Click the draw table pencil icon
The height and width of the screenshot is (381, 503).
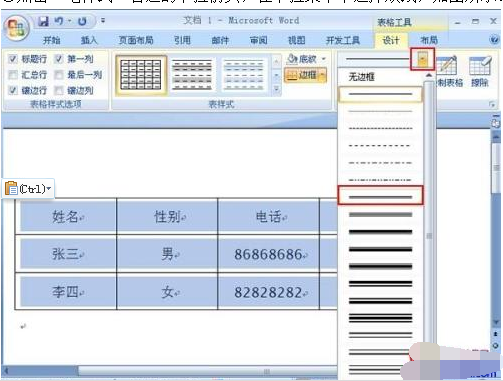[447, 66]
